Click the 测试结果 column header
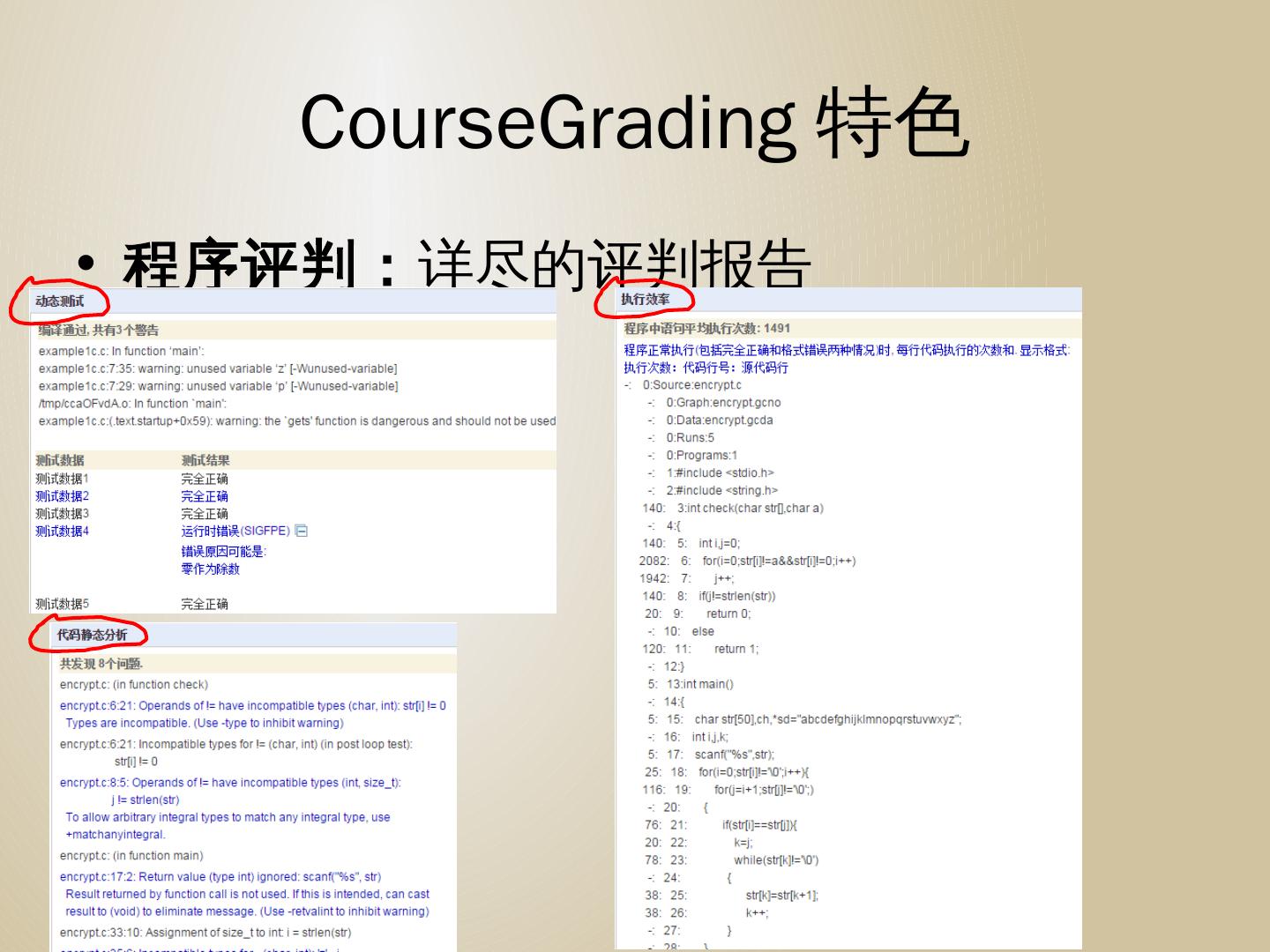1270x952 pixels. click(x=205, y=460)
